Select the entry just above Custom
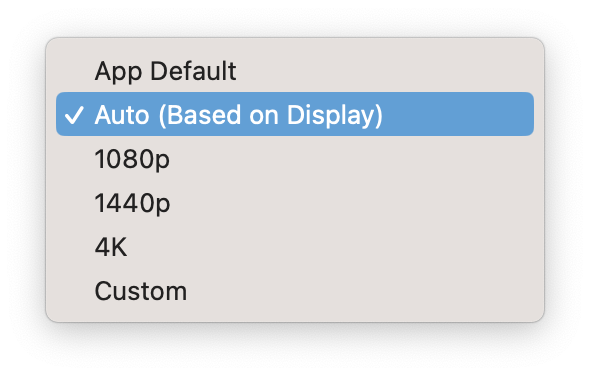 (x=295, y=247)
